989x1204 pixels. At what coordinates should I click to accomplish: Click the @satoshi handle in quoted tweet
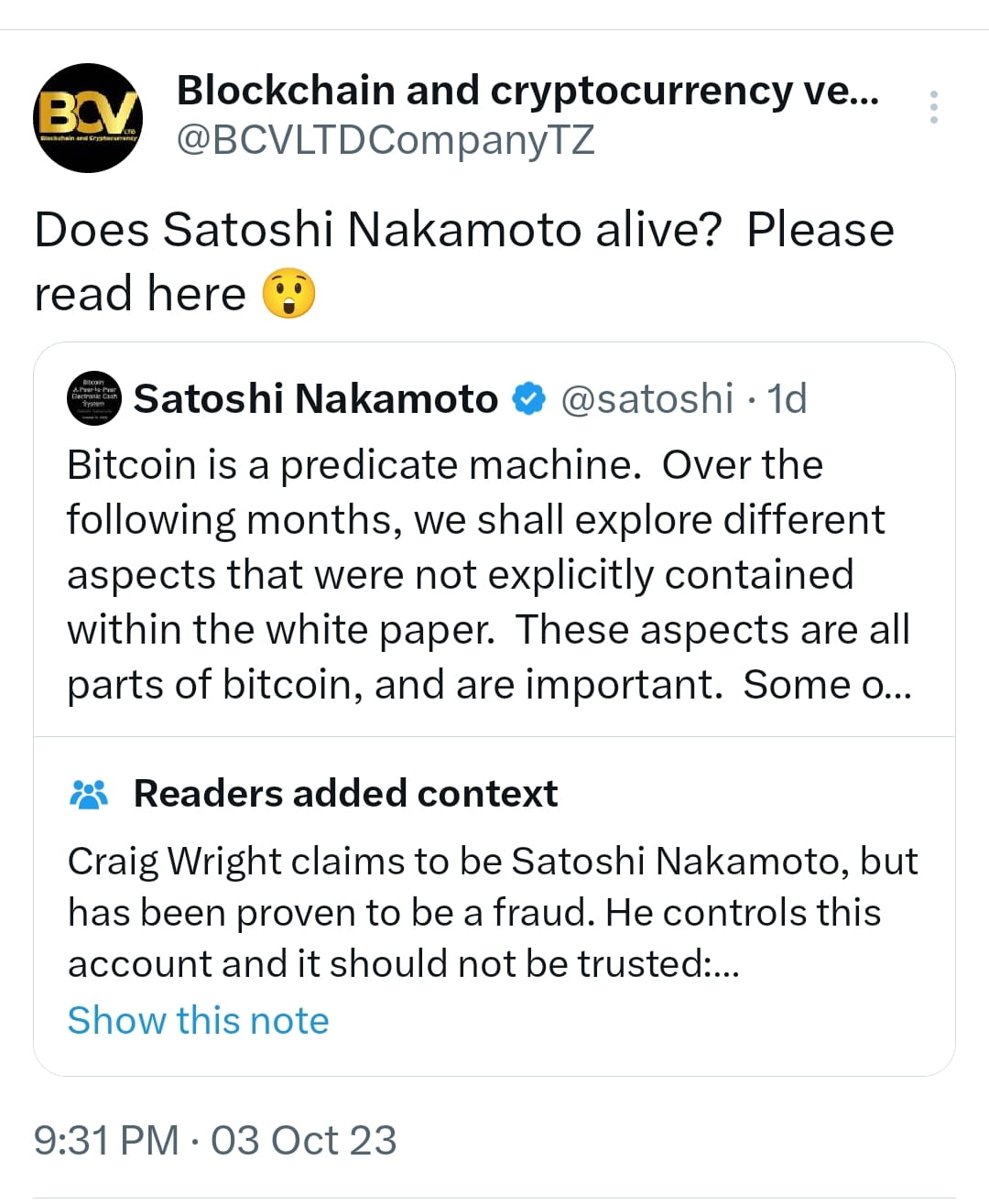point(651,397)
